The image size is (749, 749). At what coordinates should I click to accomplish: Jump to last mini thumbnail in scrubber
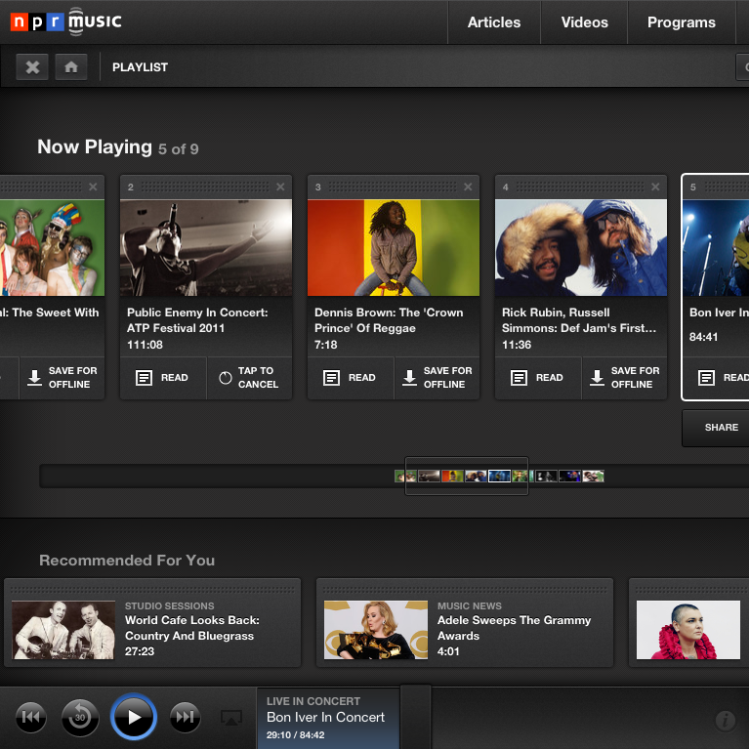[x=593, y=476]
